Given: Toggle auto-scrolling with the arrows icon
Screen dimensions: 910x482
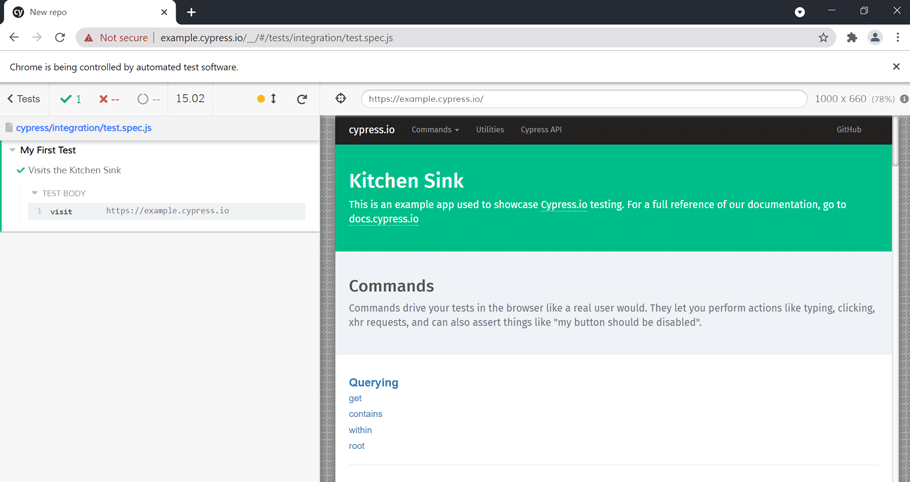Looking at the screenshot, I should coord(273,99).
